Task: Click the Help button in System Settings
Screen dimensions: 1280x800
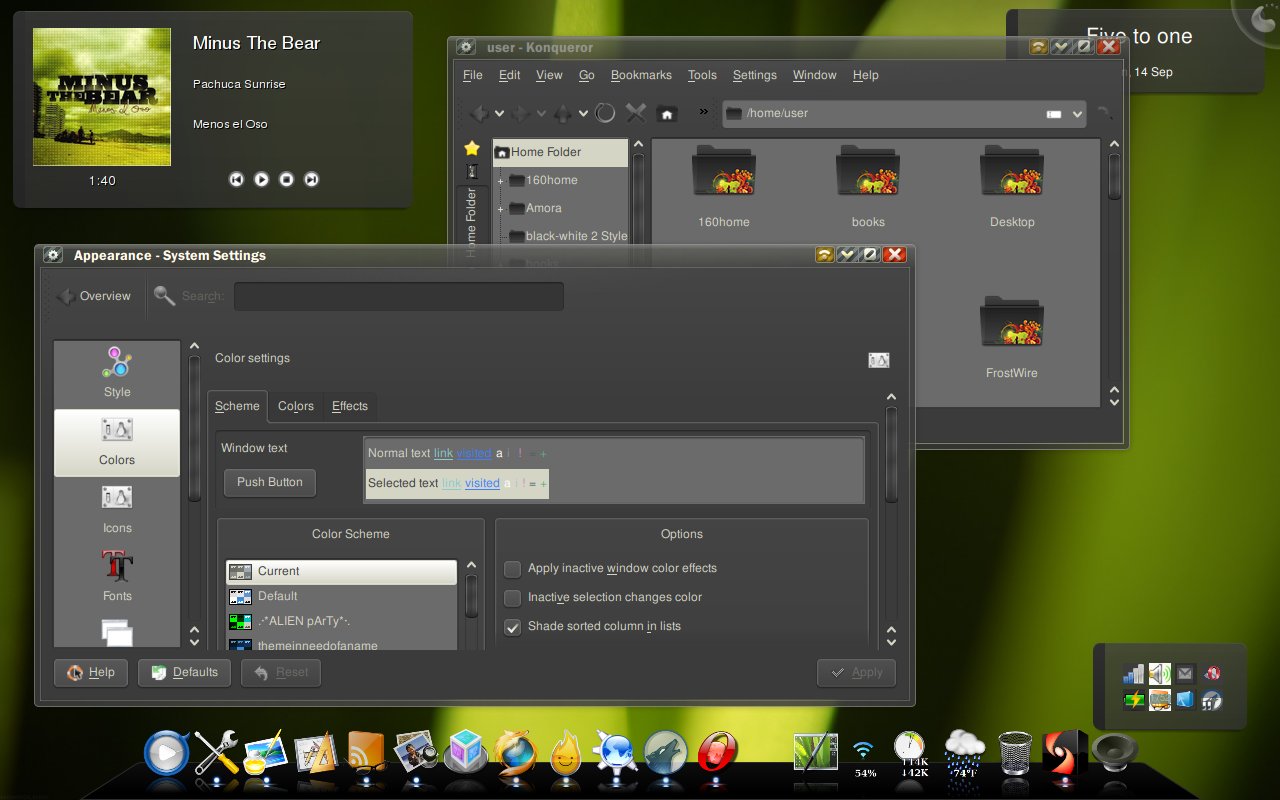Action: click(x=91, y=673)
